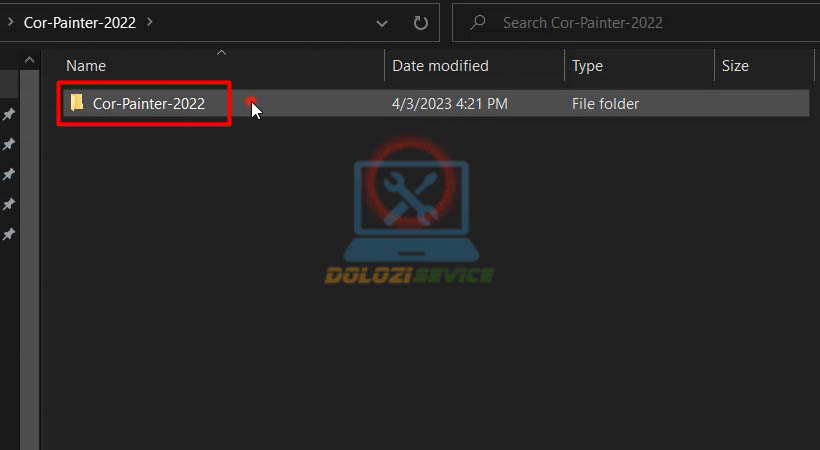
Task: Click the yellow folder icon for Cor-Painter-2022
Action: [x=77, y=103]
